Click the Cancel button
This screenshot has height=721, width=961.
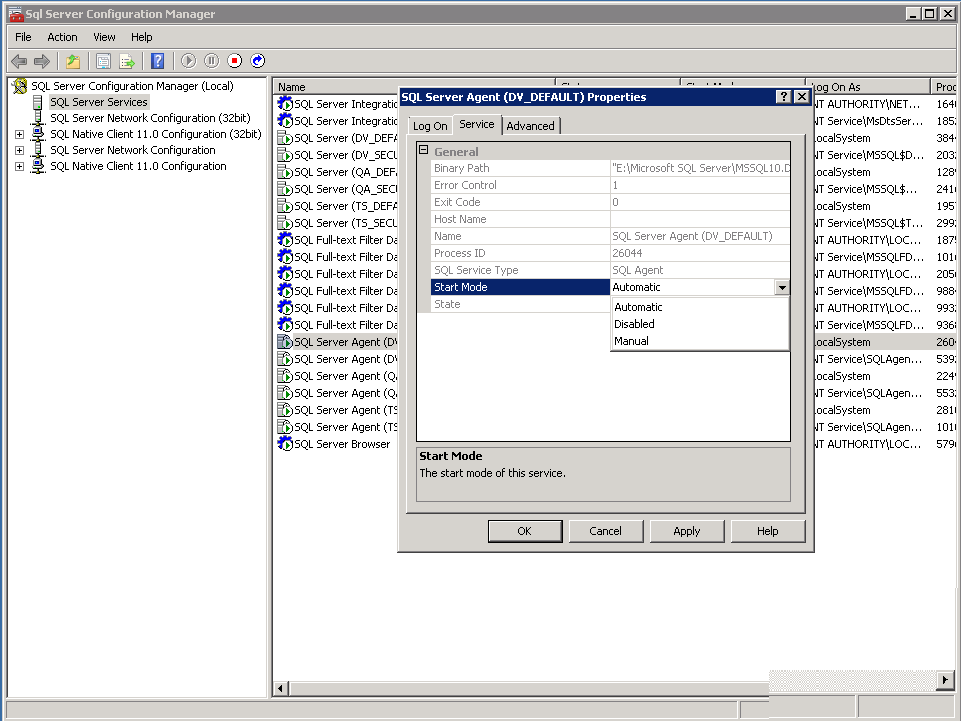[606, 531]
